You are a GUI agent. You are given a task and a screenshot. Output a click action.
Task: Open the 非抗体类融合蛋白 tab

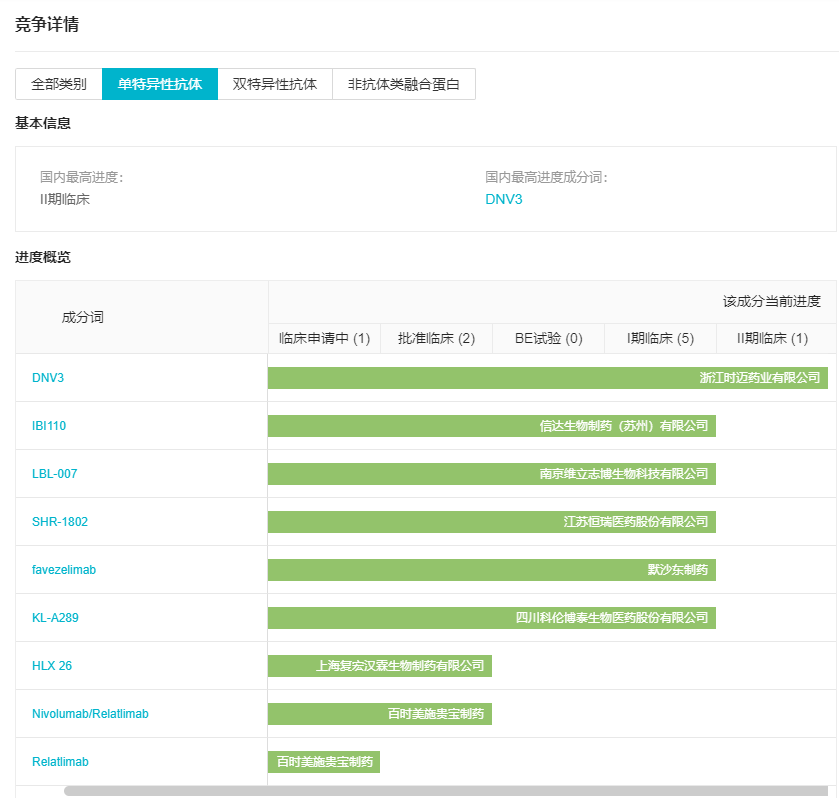(x=404, y=84)
